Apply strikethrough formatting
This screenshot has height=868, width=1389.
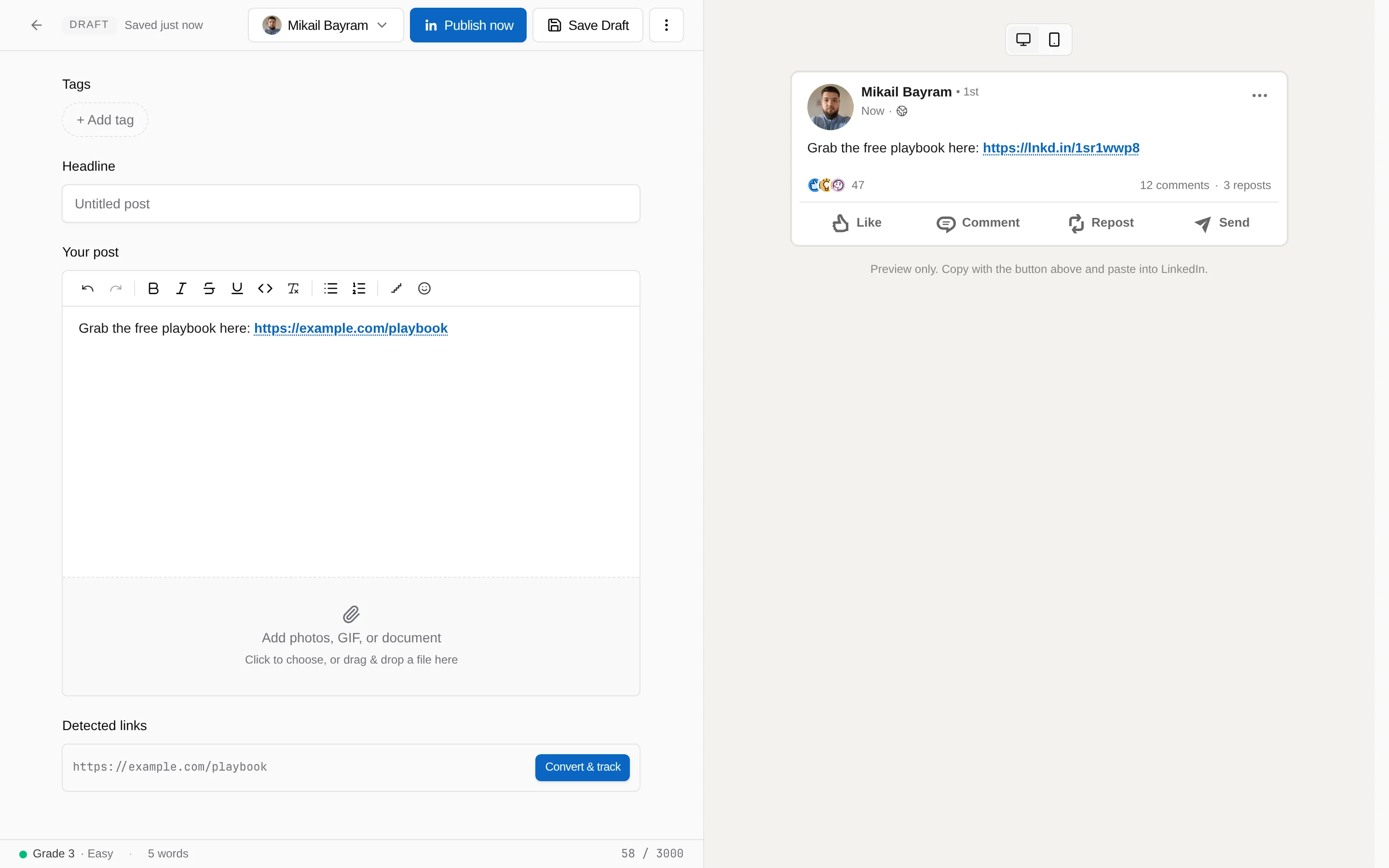pos(209,288)
